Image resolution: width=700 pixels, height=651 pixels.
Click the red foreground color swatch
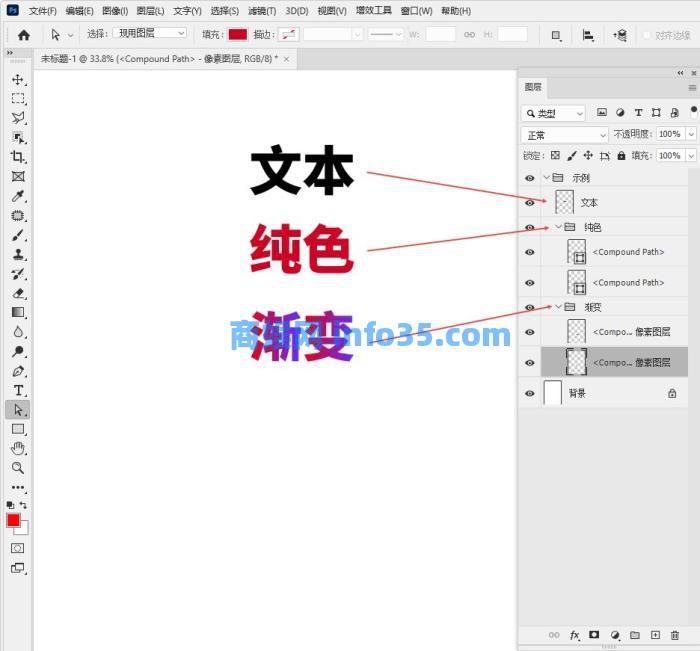[x=13, y=521]
